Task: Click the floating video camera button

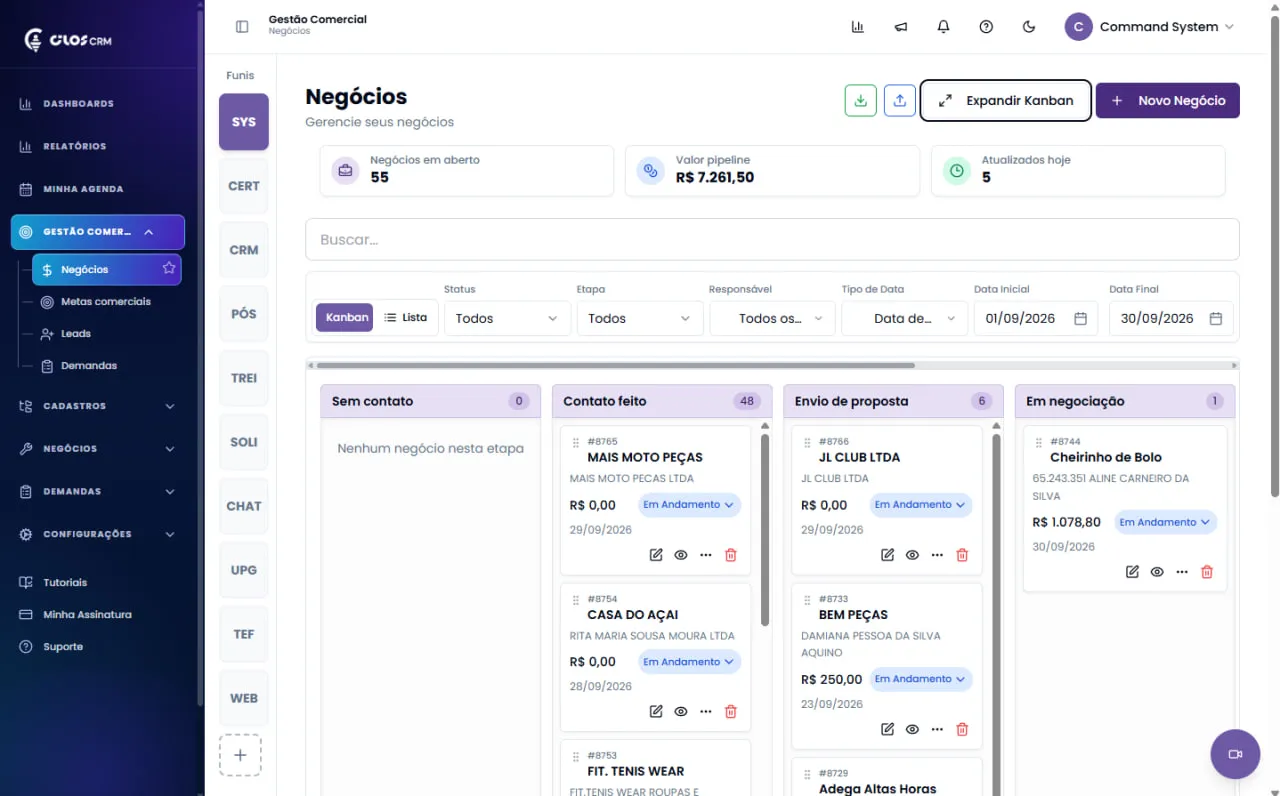Action: pyautogui.click(x=1235, y=754)
